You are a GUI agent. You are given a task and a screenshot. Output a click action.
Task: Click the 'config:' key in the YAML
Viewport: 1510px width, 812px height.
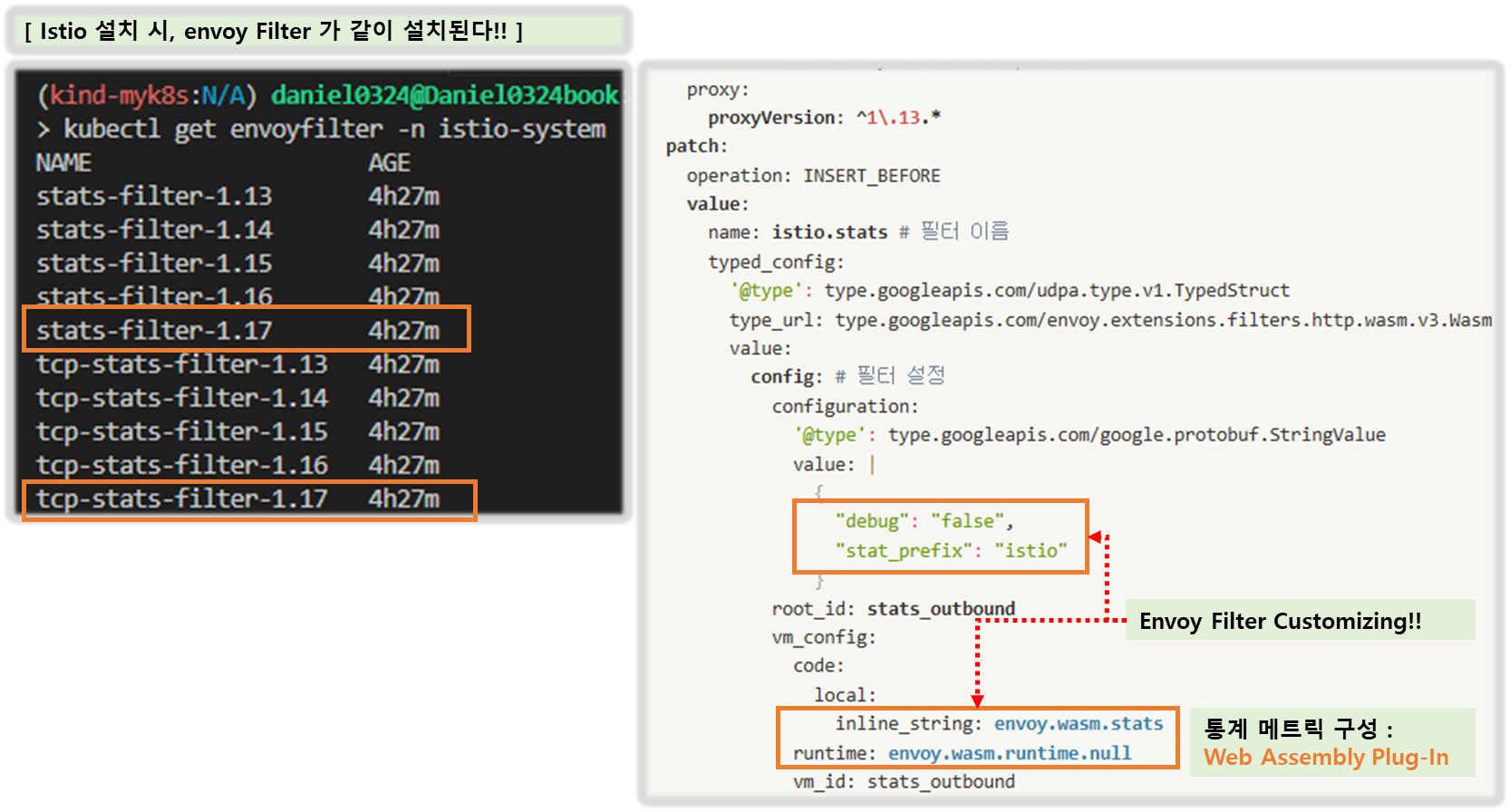(x=787, y=377)
